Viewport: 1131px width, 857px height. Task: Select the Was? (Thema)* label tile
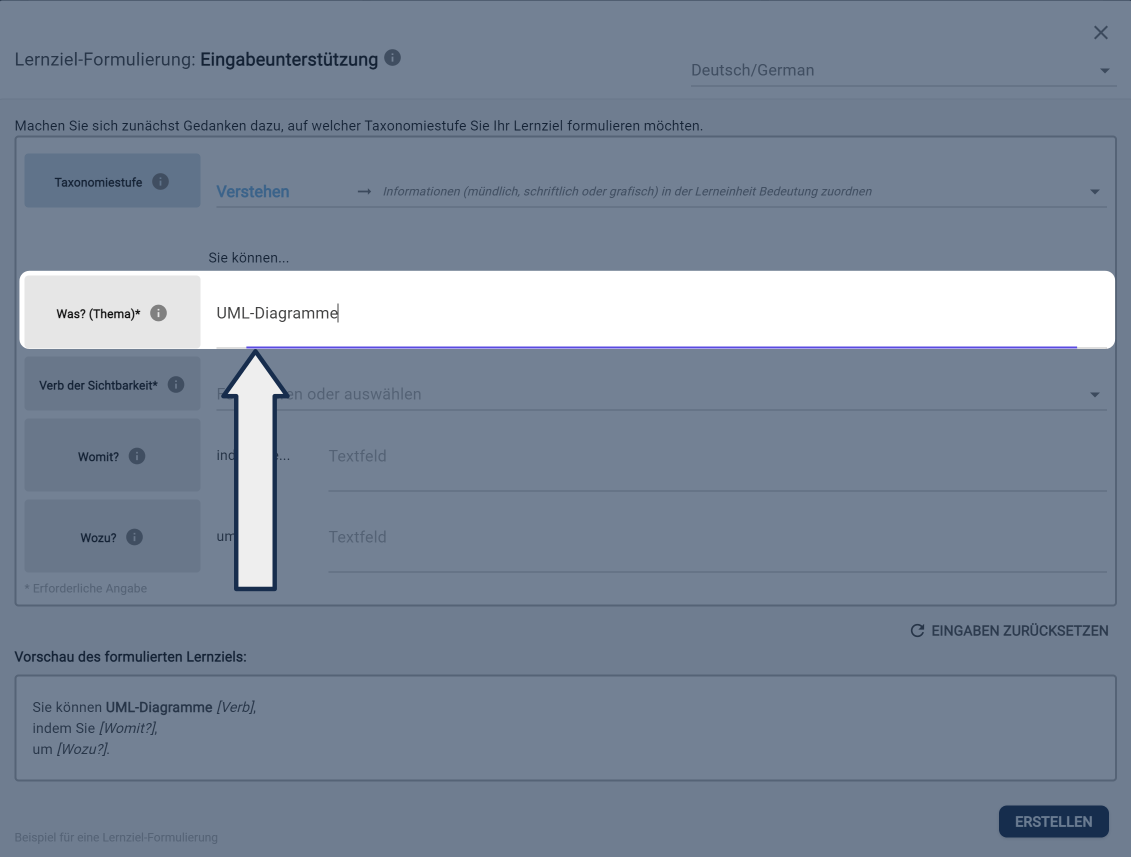pyautogui.click(x=98, y=314)
